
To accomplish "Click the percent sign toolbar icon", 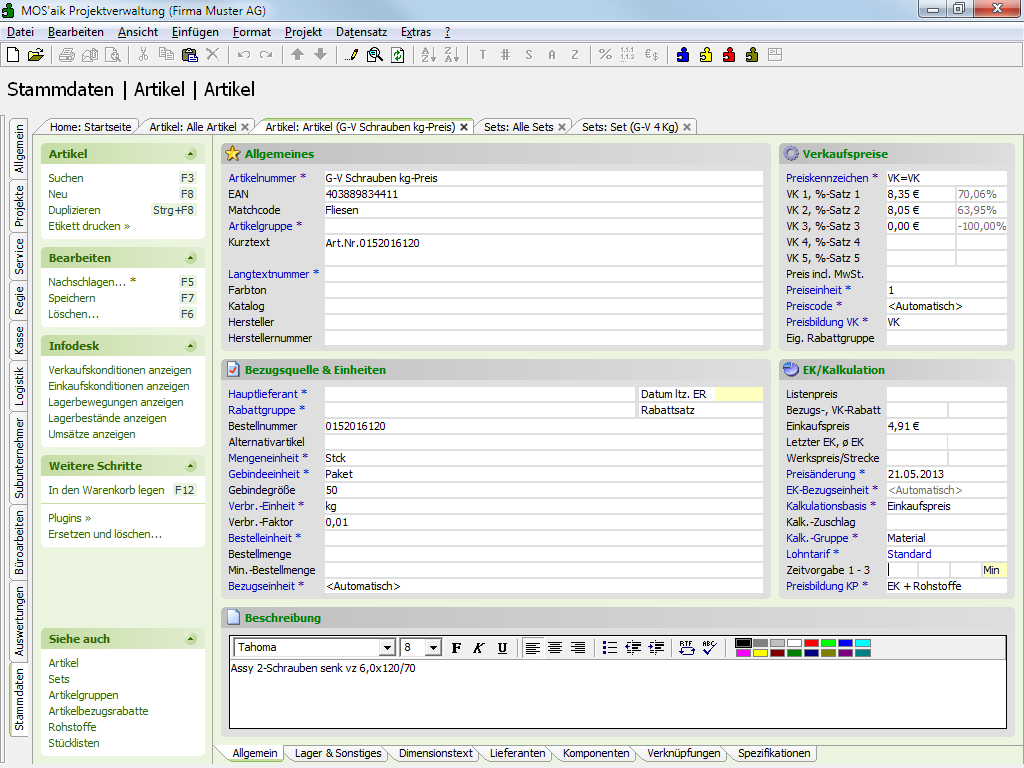I will [605, 55].
